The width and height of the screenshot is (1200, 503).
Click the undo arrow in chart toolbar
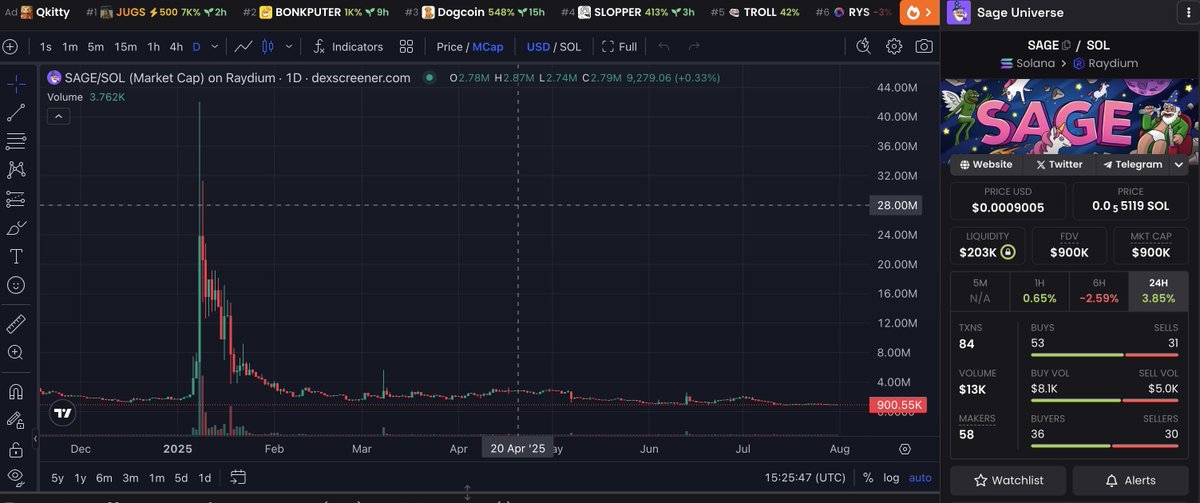(664, 47)
